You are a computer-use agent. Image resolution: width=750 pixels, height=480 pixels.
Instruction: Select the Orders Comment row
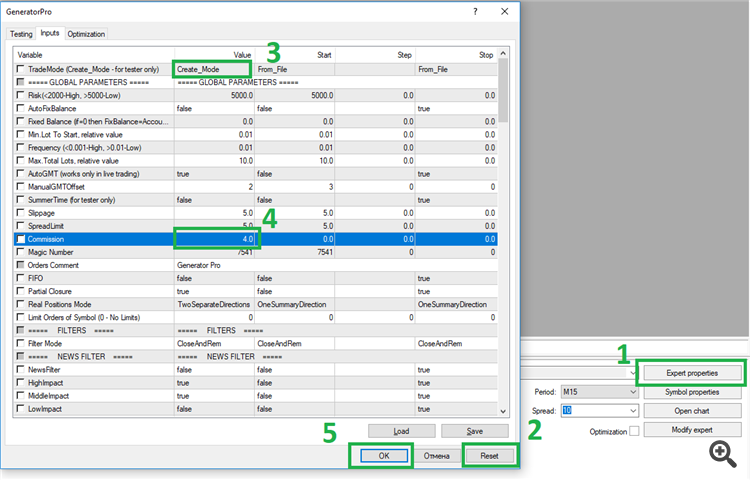[x=255, y=265]
